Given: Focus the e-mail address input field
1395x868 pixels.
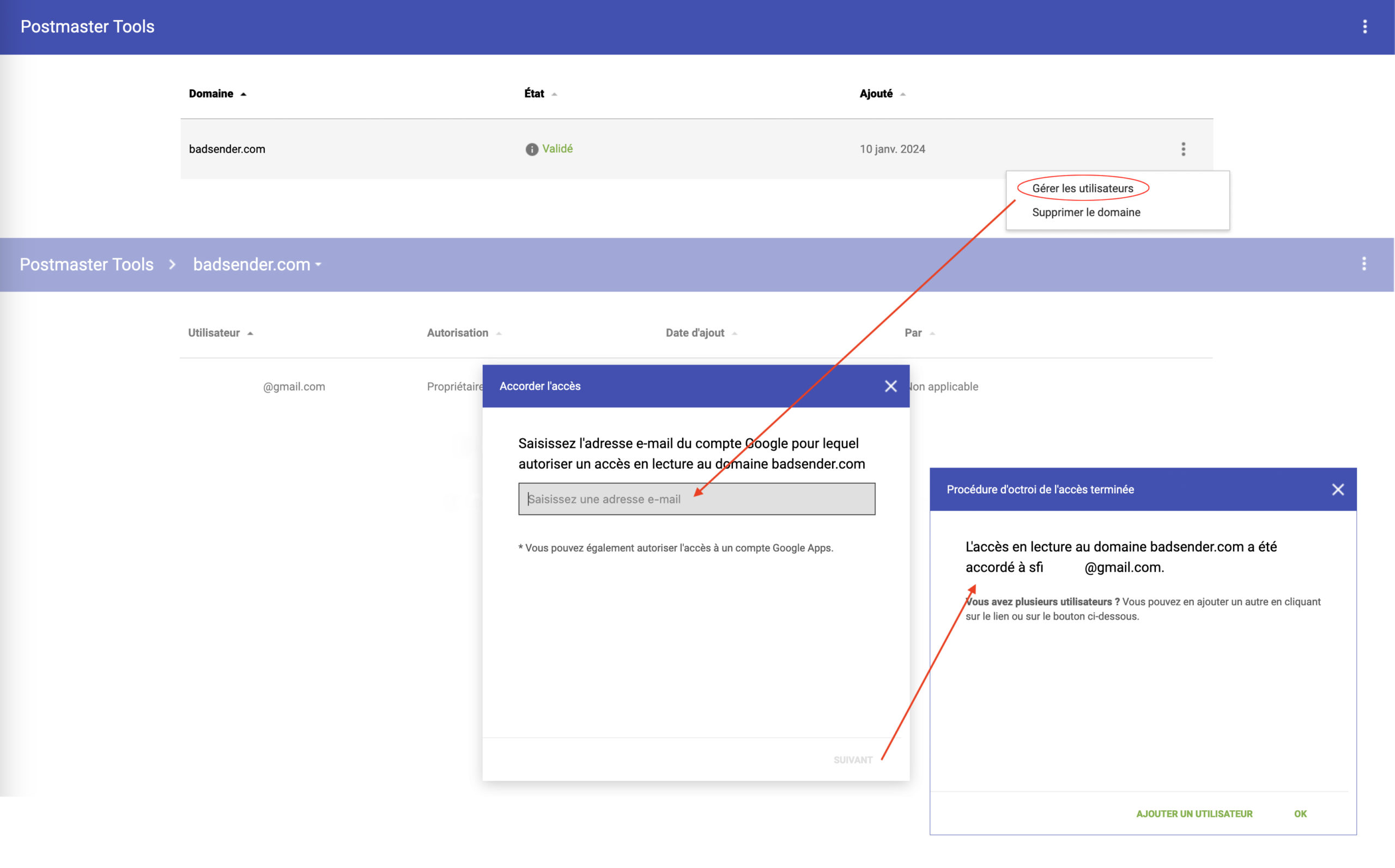Looking at the screenshot, I should pyautogui.click(x=696, y=499).
